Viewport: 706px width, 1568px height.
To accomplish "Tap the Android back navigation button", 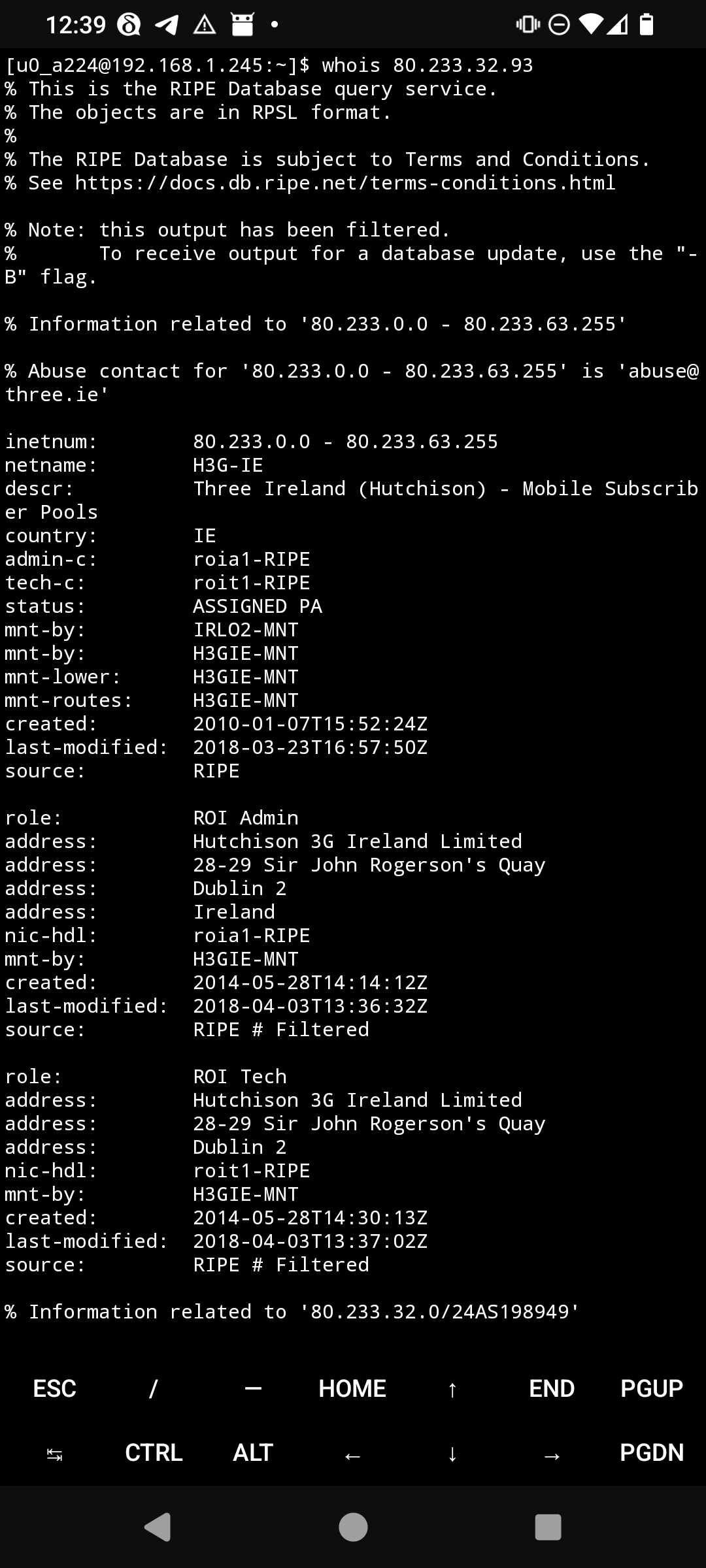I will coord(158,1527).
